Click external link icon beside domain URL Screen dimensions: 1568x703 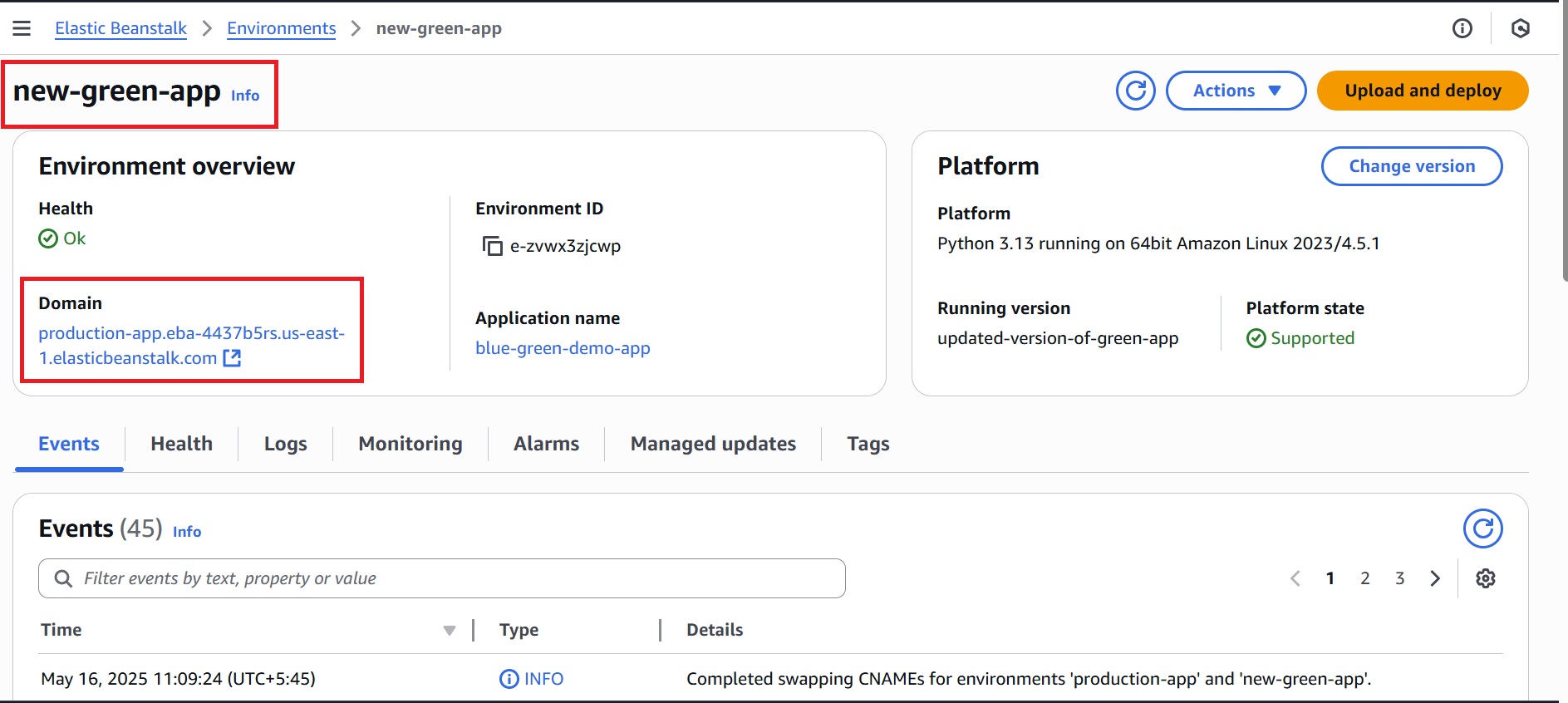point(233,358)
